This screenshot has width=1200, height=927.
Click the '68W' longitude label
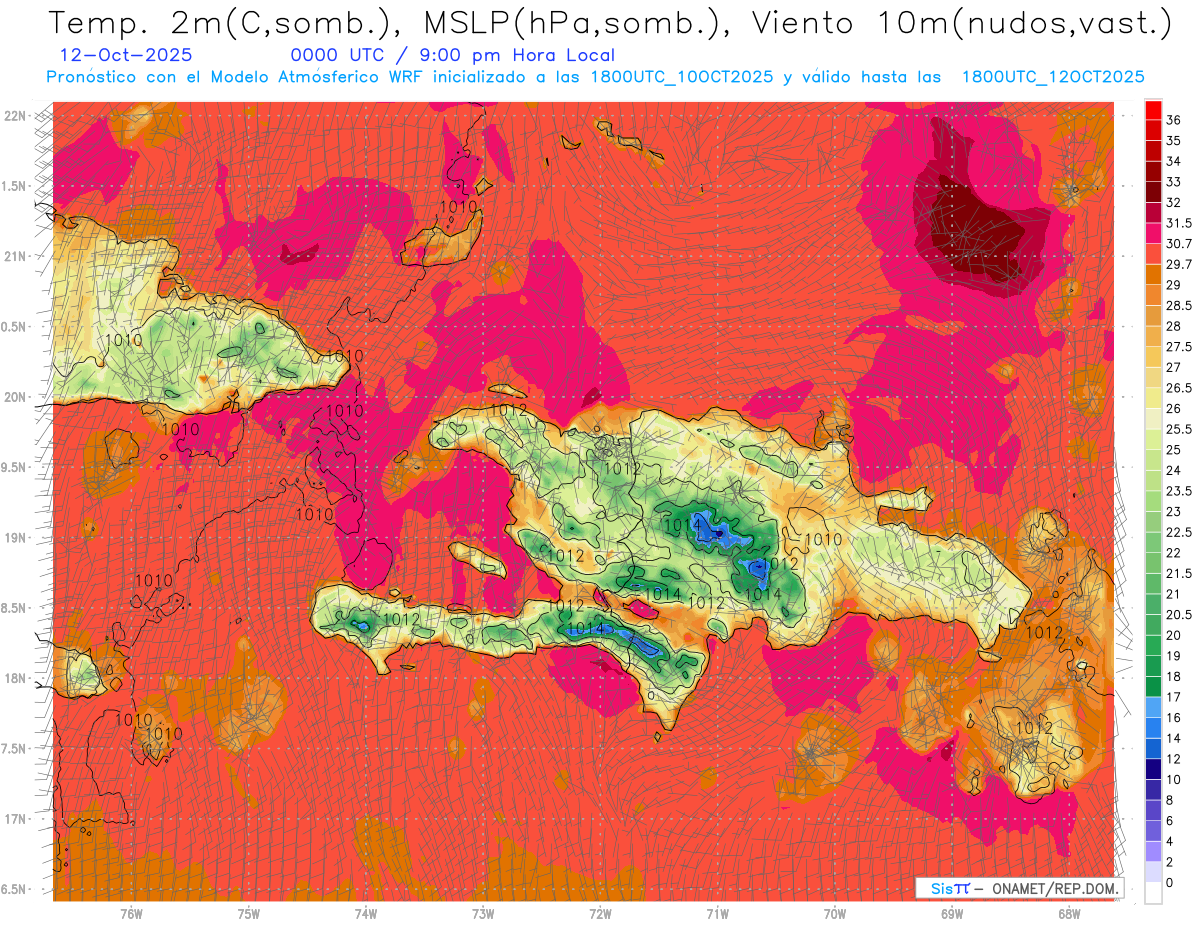pyautogui.click(x=1069, y=913)
